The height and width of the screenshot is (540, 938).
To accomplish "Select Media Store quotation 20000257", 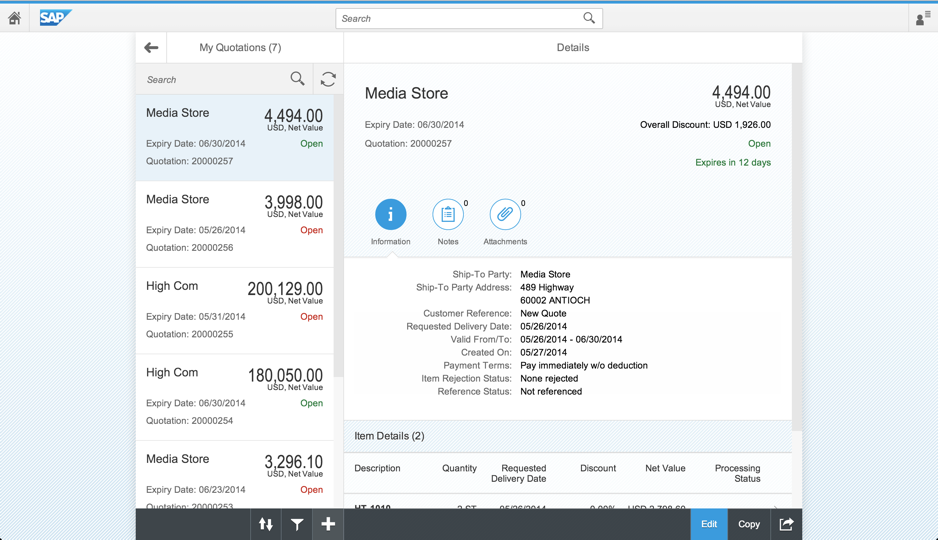I will point(234,138).
